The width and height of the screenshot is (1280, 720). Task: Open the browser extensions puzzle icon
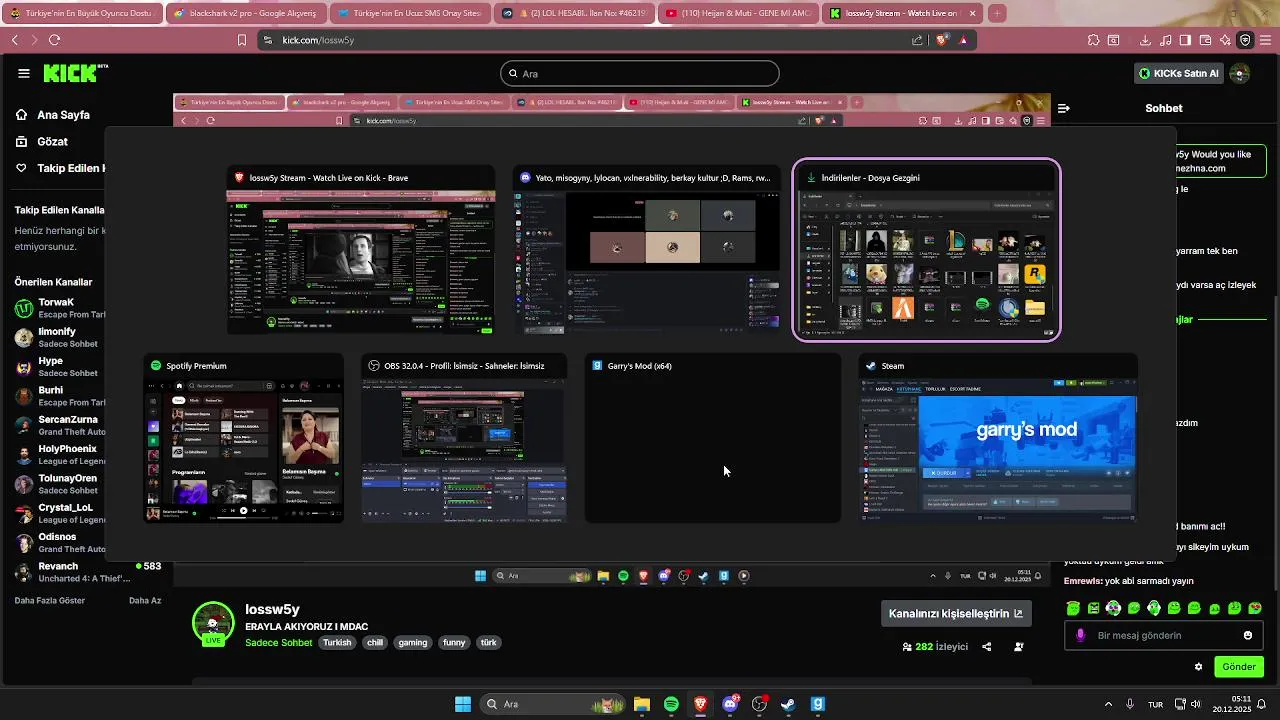click(x=1093, y=40)
